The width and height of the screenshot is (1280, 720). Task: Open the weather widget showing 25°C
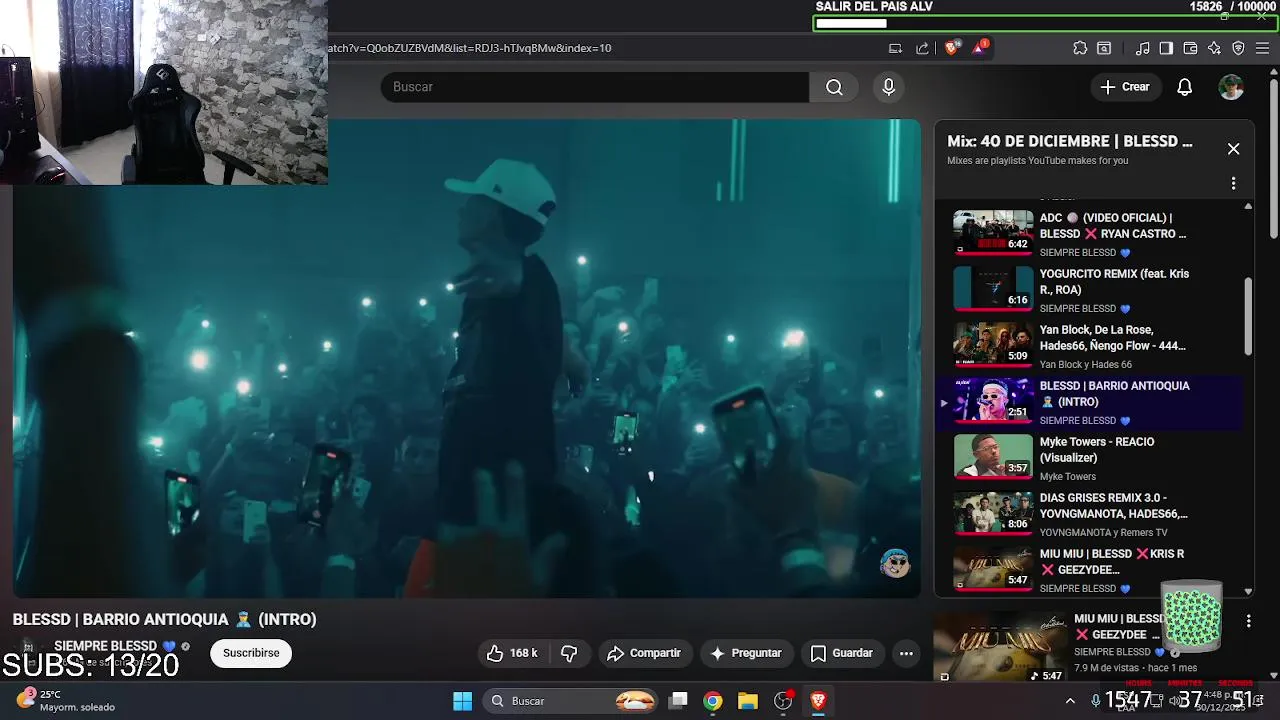pos(66,700)
